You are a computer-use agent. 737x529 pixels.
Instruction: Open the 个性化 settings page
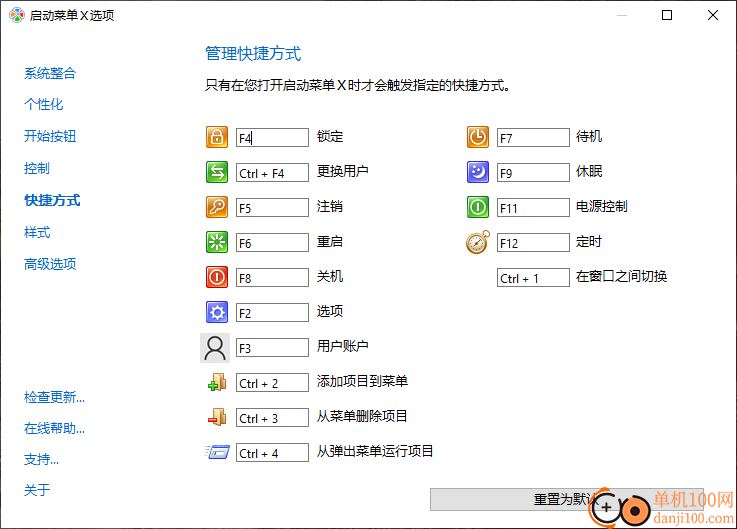click(43, 104)
